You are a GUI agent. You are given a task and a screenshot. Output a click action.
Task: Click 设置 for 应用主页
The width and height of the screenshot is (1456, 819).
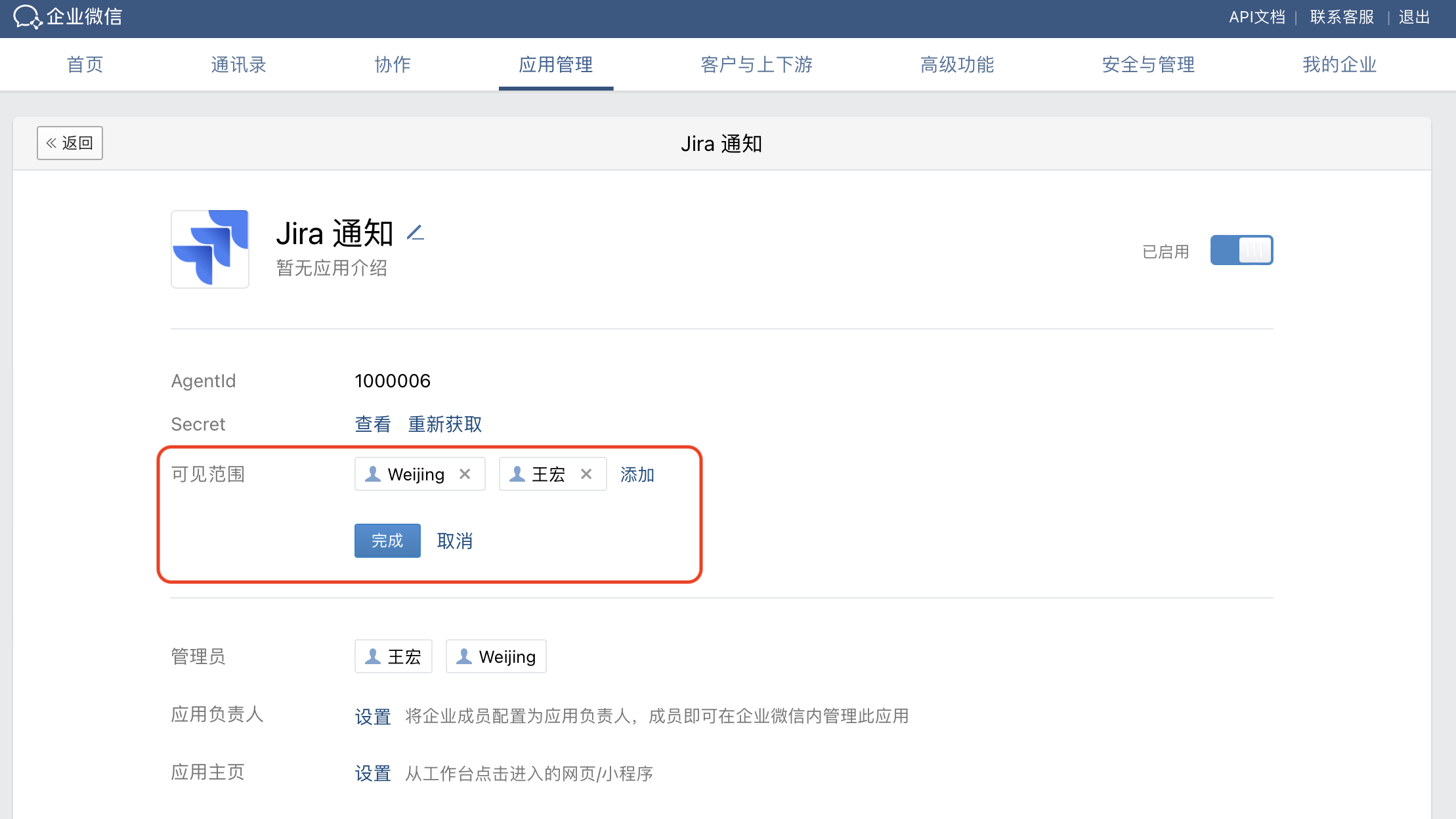372,774
